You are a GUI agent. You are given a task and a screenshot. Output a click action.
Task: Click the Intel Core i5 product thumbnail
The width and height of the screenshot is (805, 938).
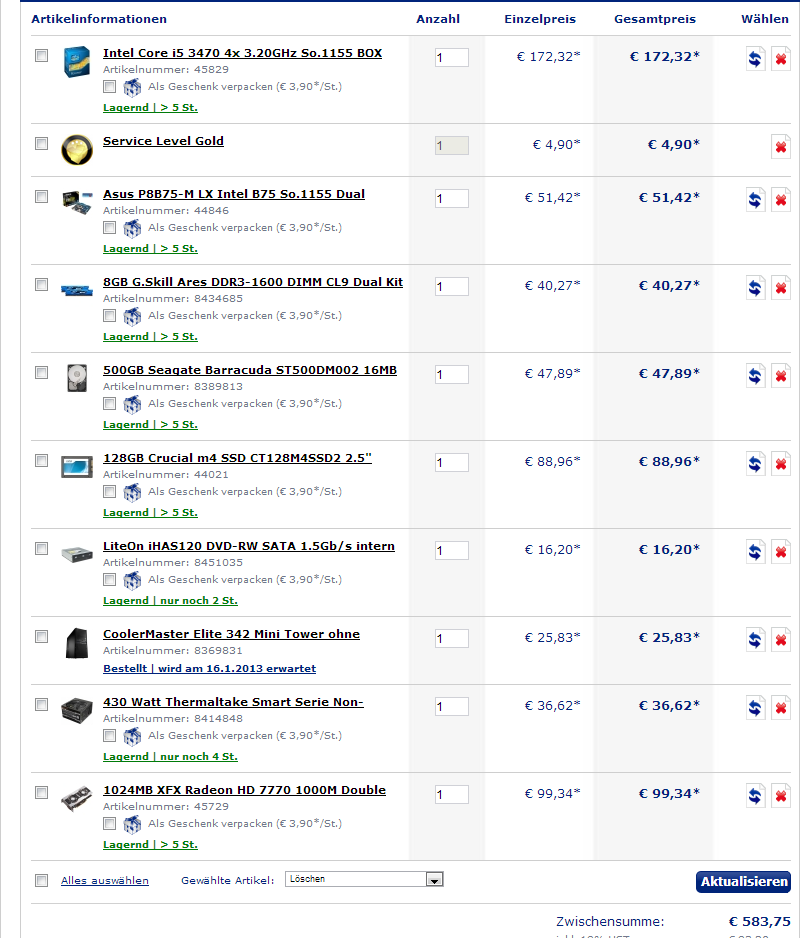[77, 62]
